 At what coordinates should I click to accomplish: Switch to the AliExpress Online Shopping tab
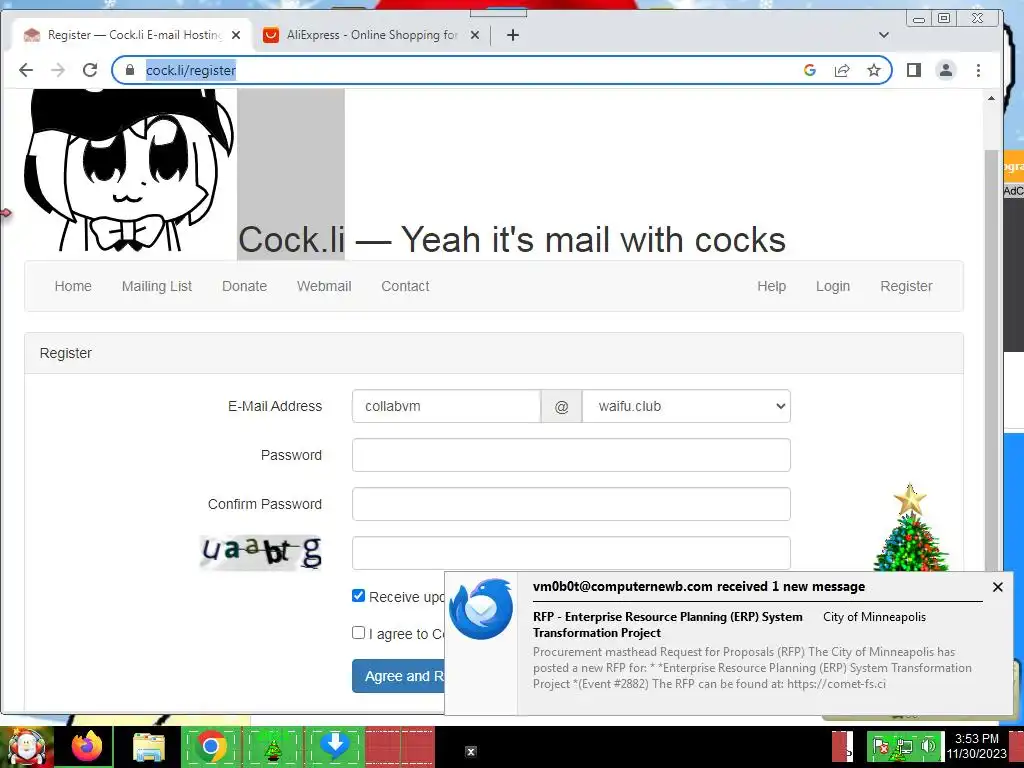371,35
